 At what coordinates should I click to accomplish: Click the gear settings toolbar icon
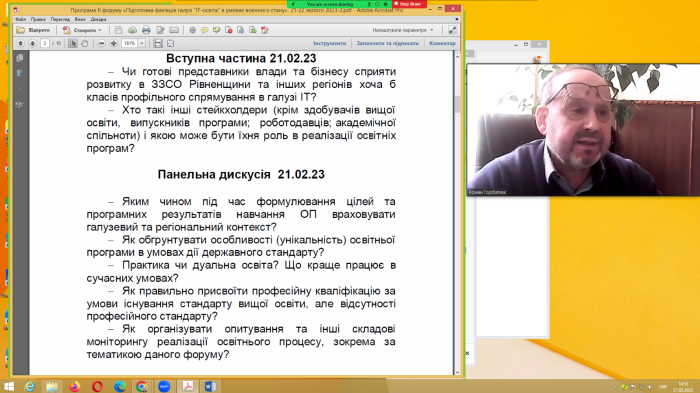(x=192, y=30)
